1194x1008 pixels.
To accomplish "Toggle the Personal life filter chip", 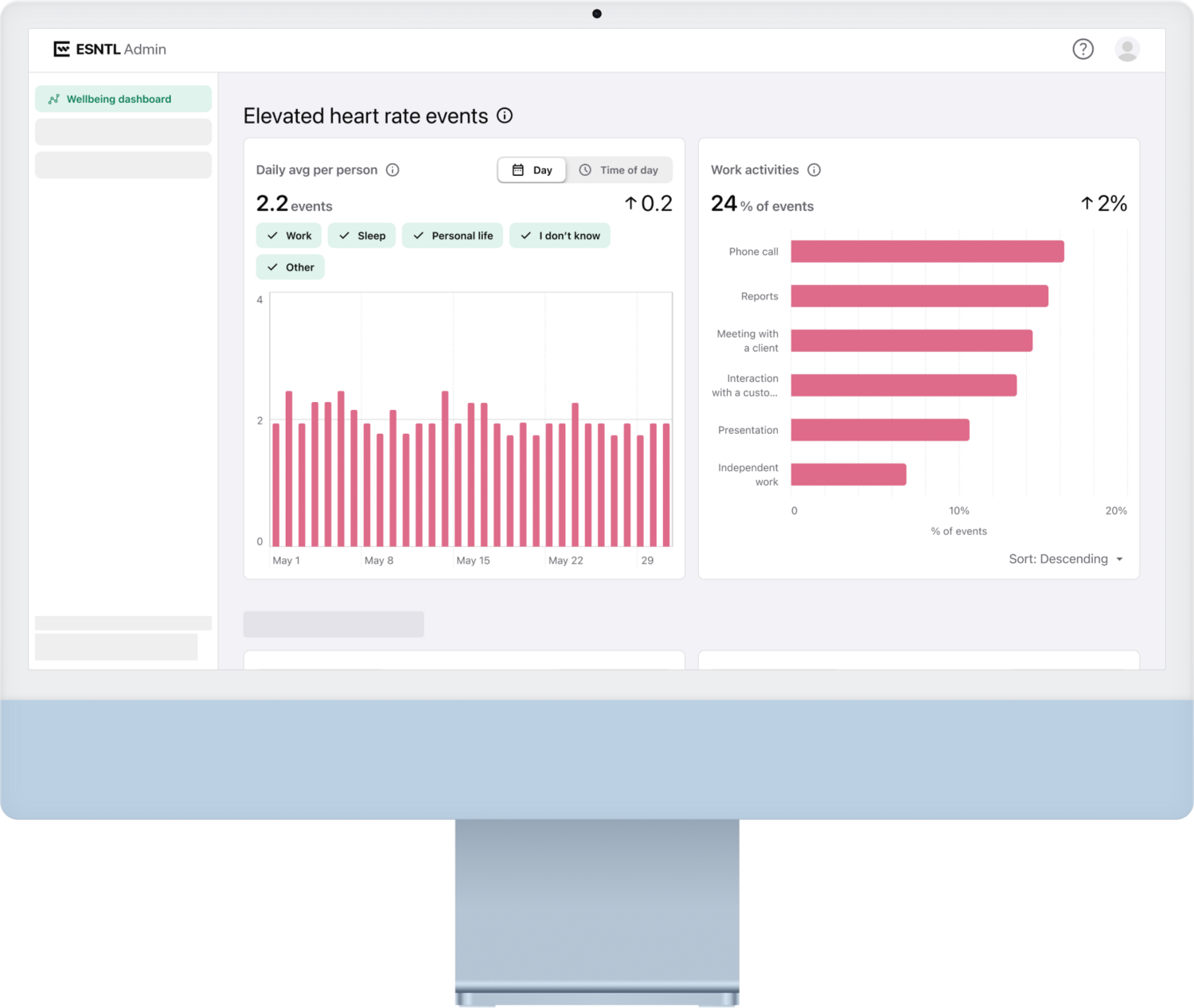I will (x=453, y=236).
